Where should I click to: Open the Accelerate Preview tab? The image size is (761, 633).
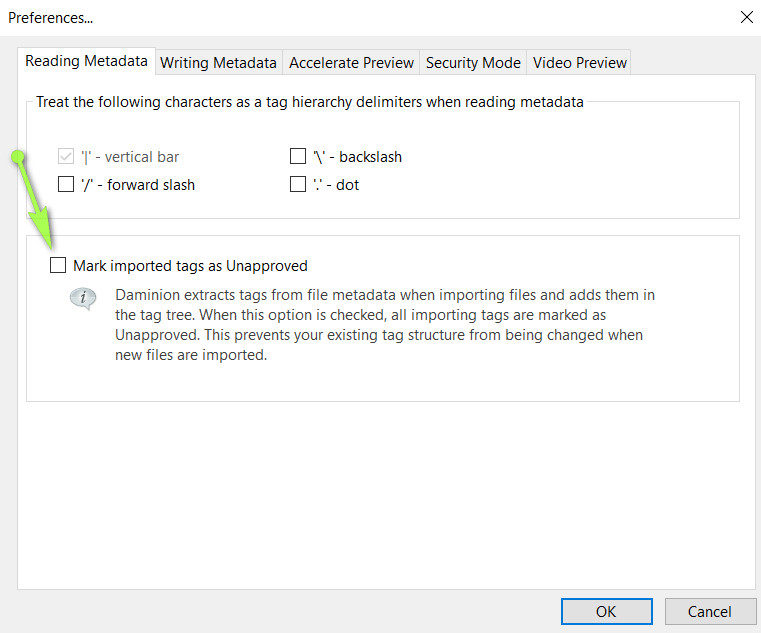click(x=351, y=62)
